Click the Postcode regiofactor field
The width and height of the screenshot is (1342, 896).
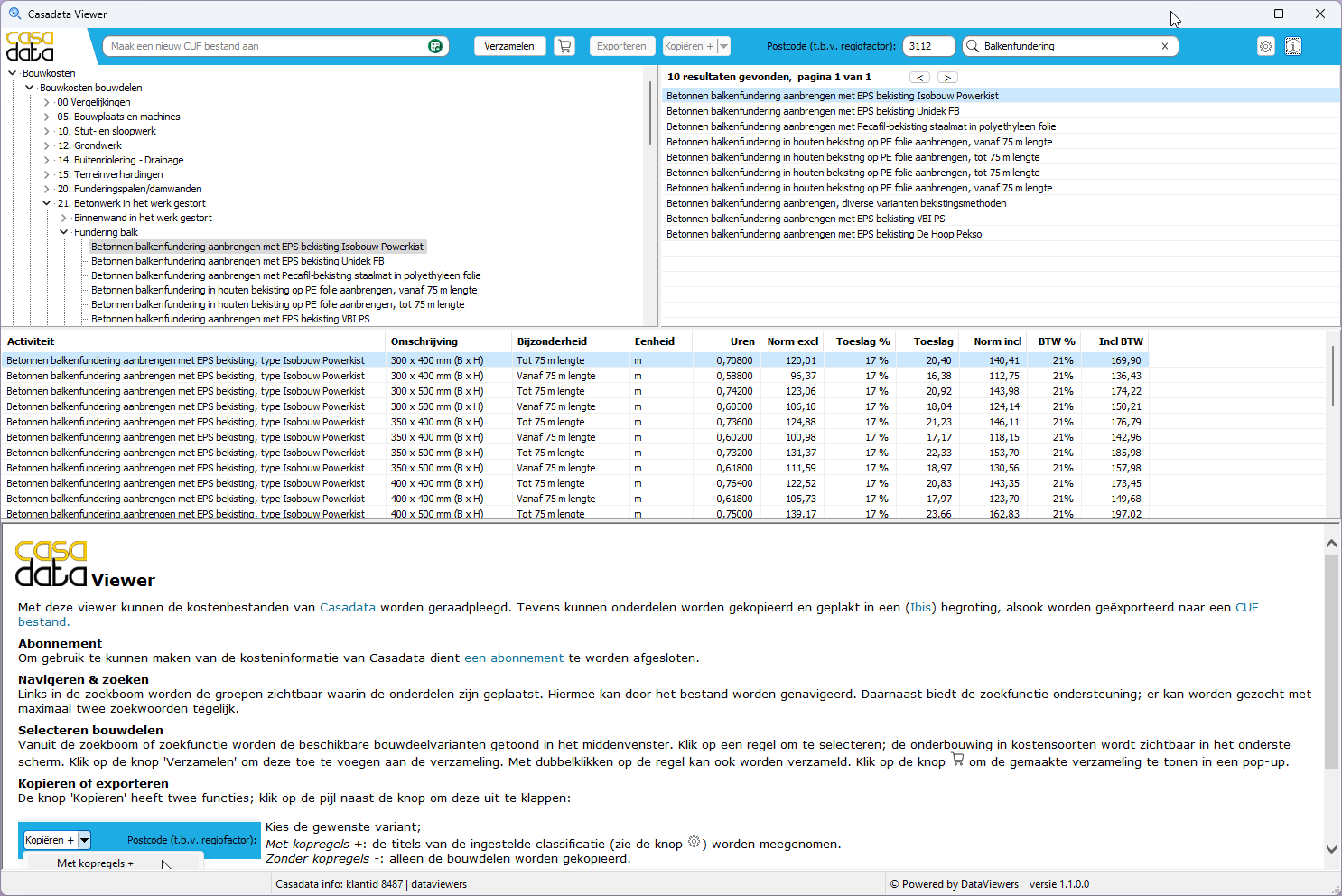point(928,46)
